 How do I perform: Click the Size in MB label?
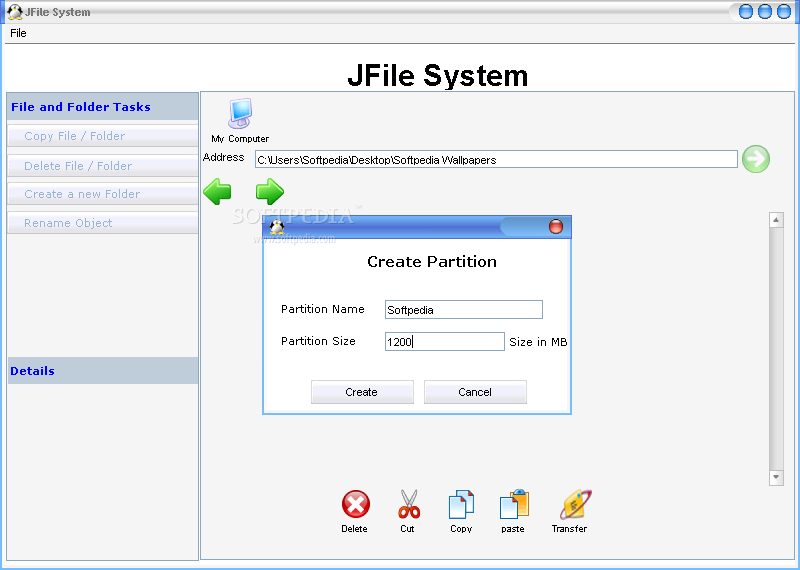(538, 342)
